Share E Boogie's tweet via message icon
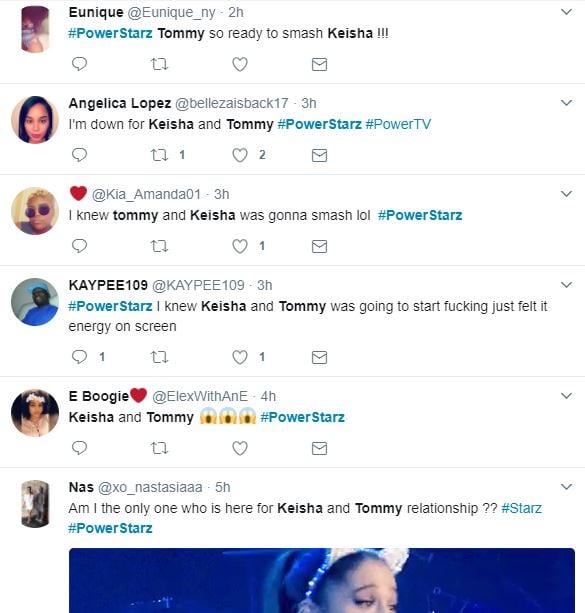 click(x=319, y=448)
